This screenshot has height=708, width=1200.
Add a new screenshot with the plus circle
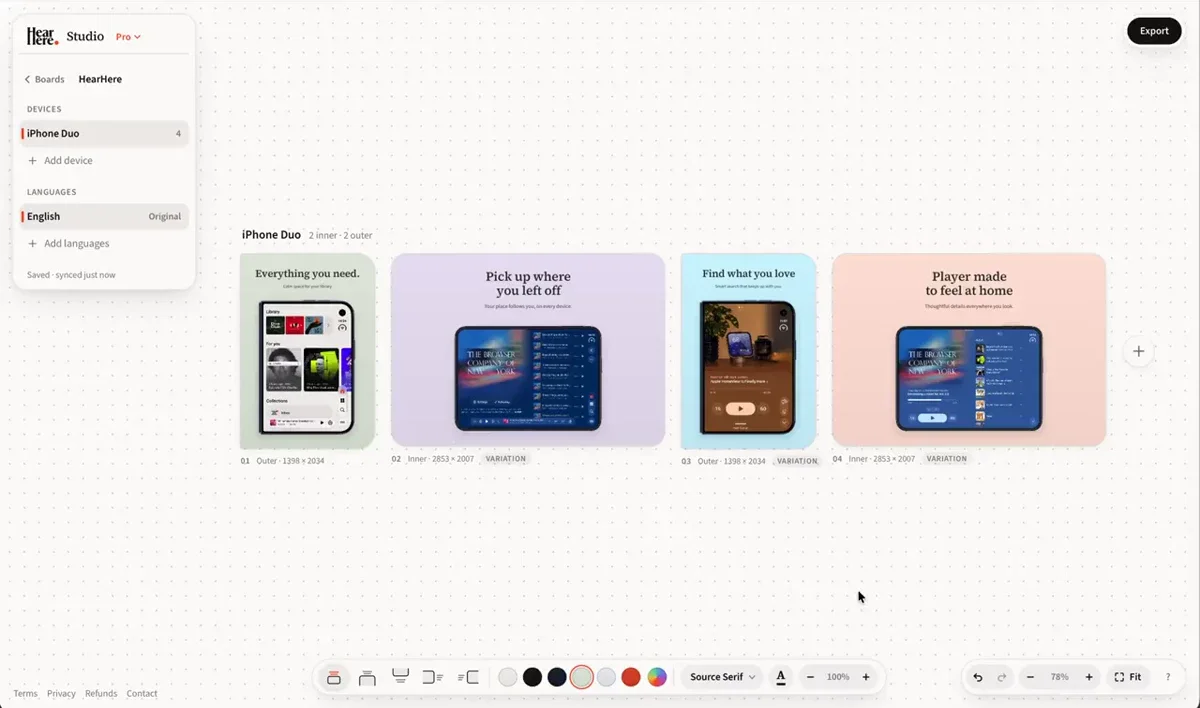click(x=1138, y=351)
